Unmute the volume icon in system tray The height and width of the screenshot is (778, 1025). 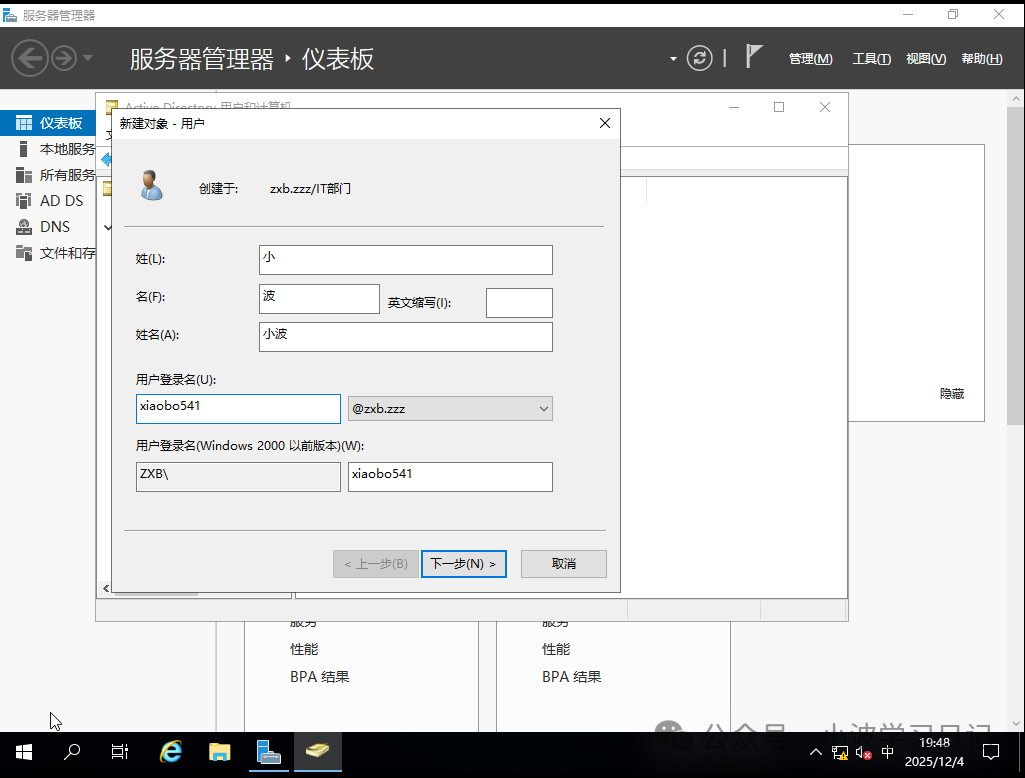(864, 751)
